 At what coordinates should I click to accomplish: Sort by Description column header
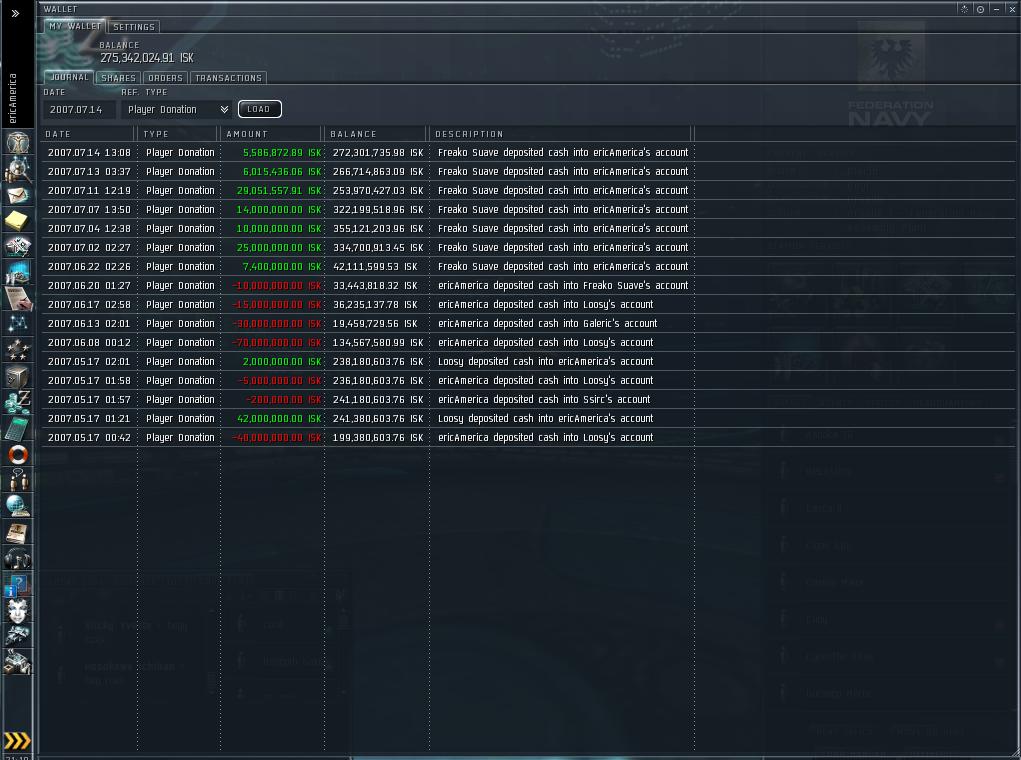(562, 134)
